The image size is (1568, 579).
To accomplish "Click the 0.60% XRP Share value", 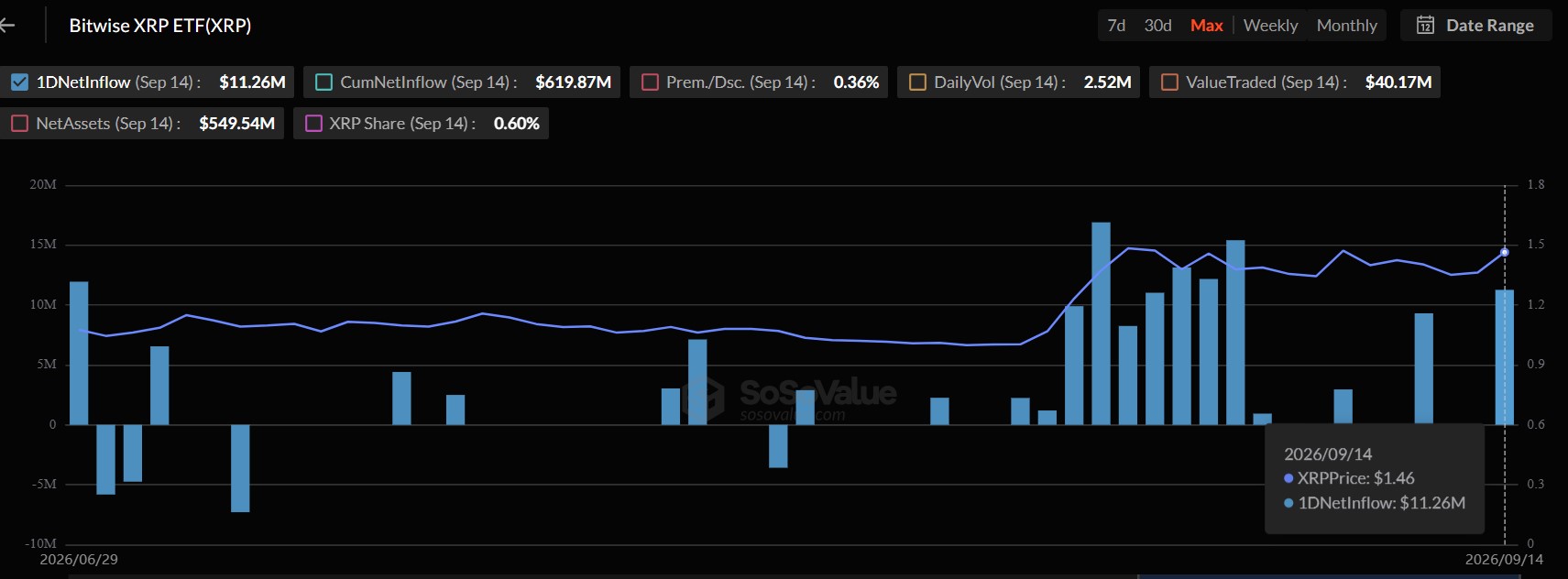I will point(516,124).
